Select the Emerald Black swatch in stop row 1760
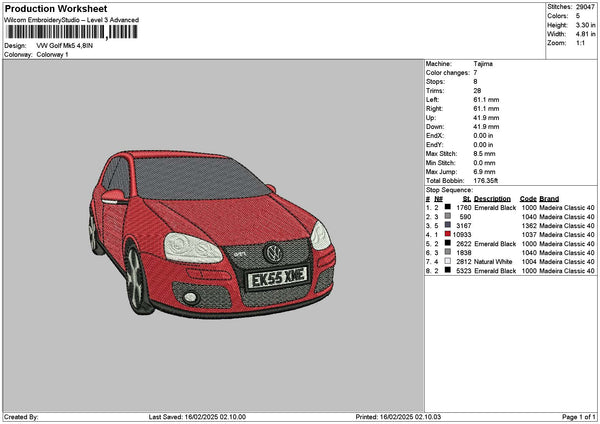Viewport: 600px width, 424px height. pos(448,207)
